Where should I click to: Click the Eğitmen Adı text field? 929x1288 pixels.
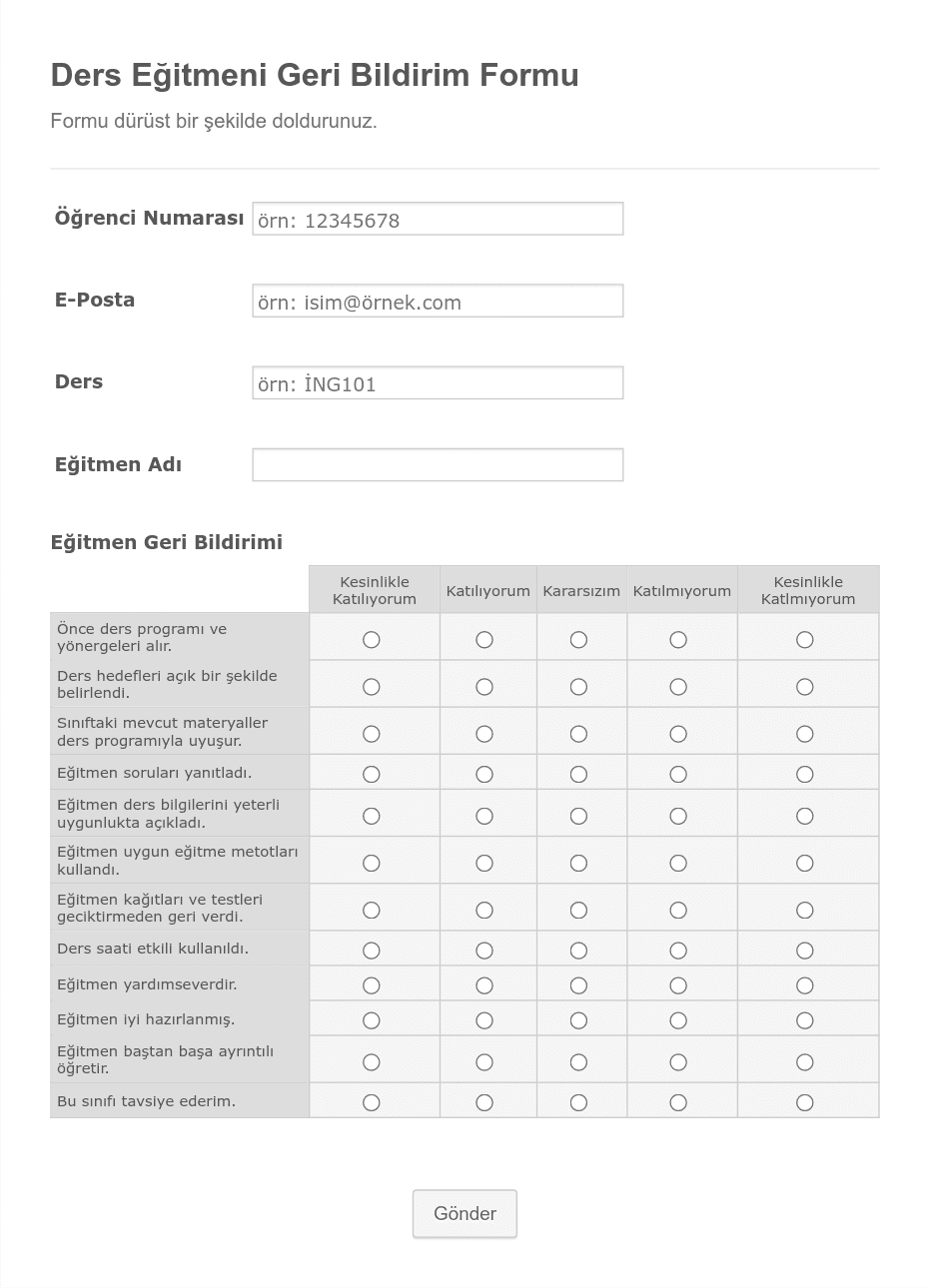[438, 464]
